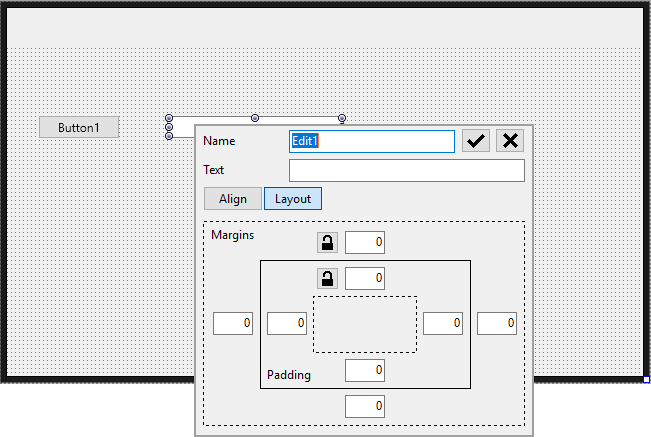Image resolution: width=651 pixels, height=437 pixels.
Task: Click the top-right selection handle of Edit1
Action: tap(342, 118)
